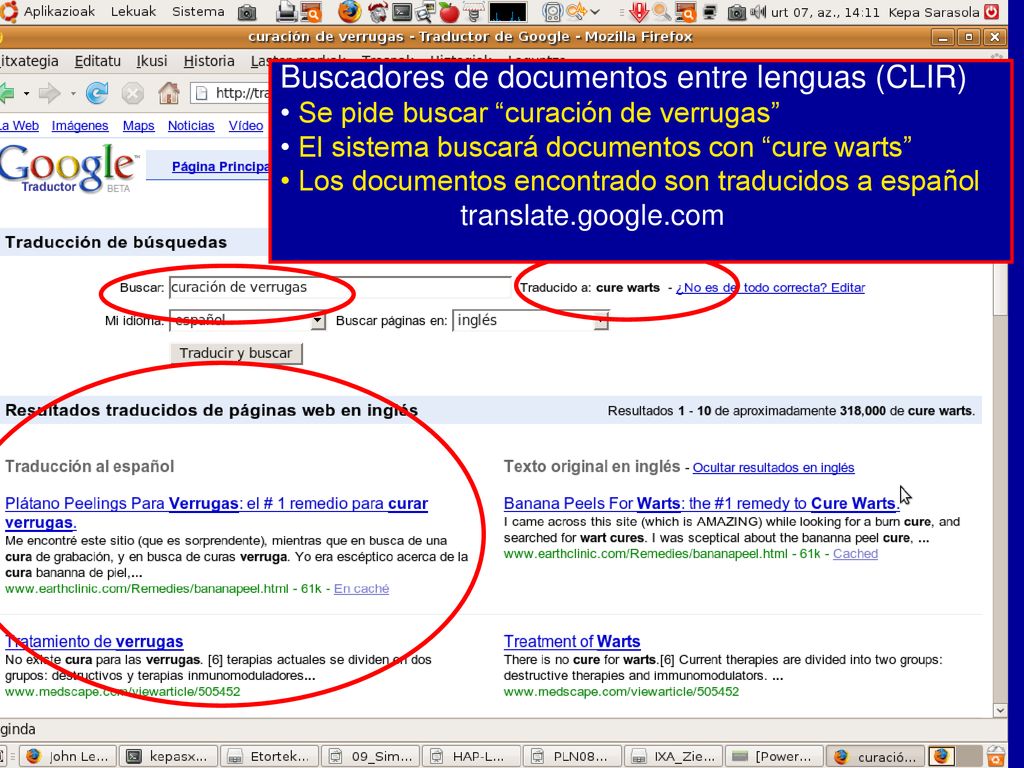This screenshot has width=1024, height=768.
Task: Click the 'Traducción de búsquedas' heading
Action: 116,242
